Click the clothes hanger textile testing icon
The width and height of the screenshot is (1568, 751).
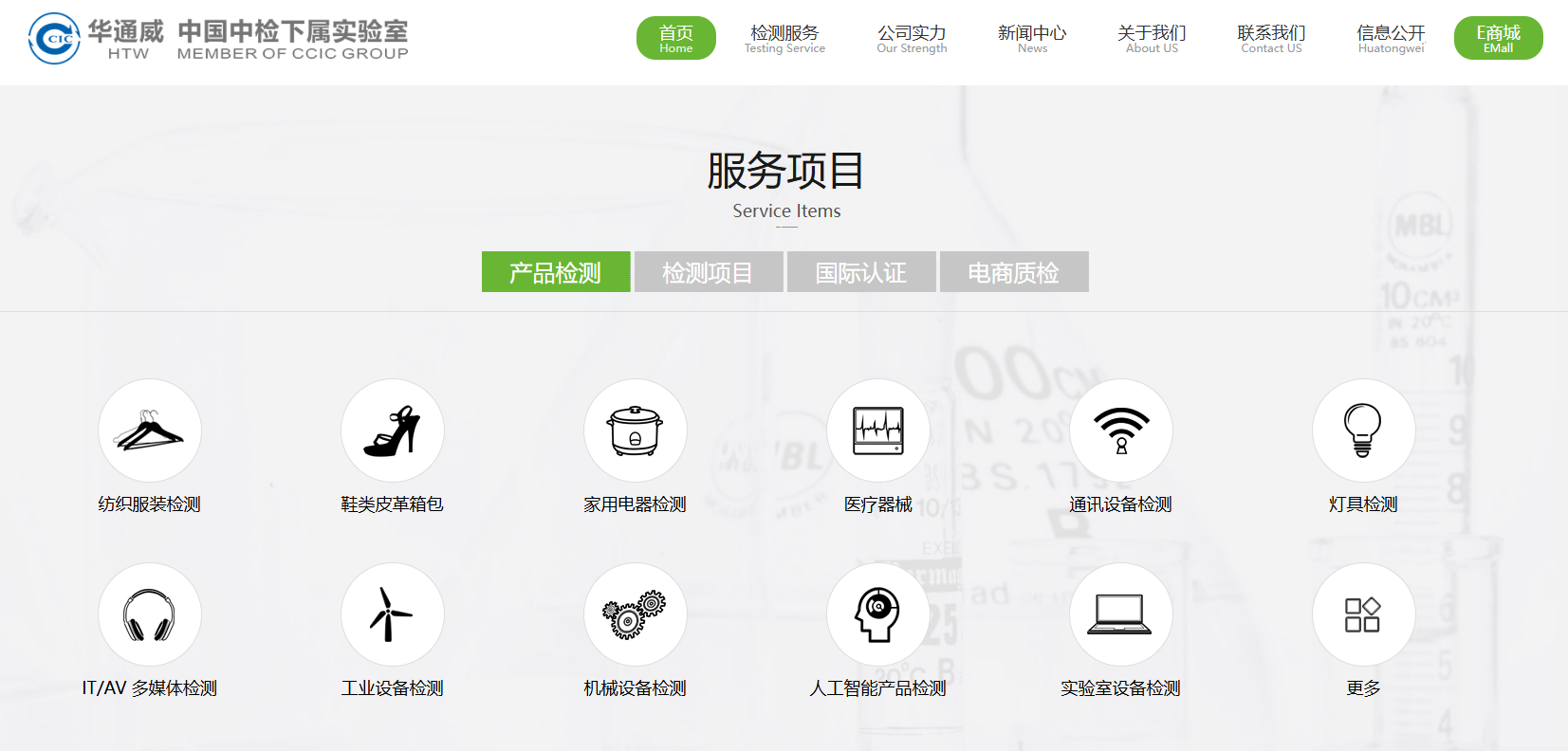pyautogui.click(x=150, y=430)
